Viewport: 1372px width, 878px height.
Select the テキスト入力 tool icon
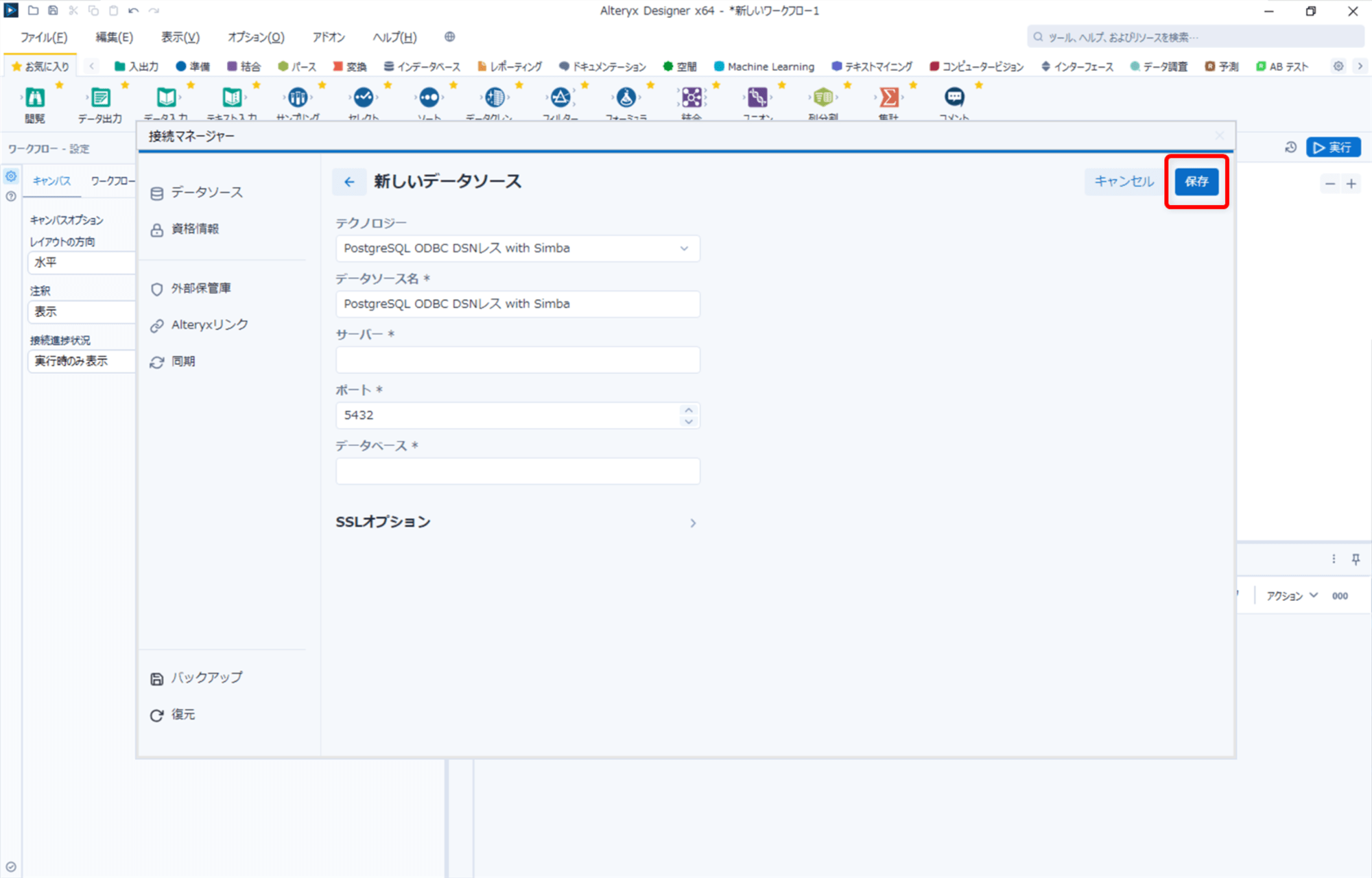tap(233, 97)
